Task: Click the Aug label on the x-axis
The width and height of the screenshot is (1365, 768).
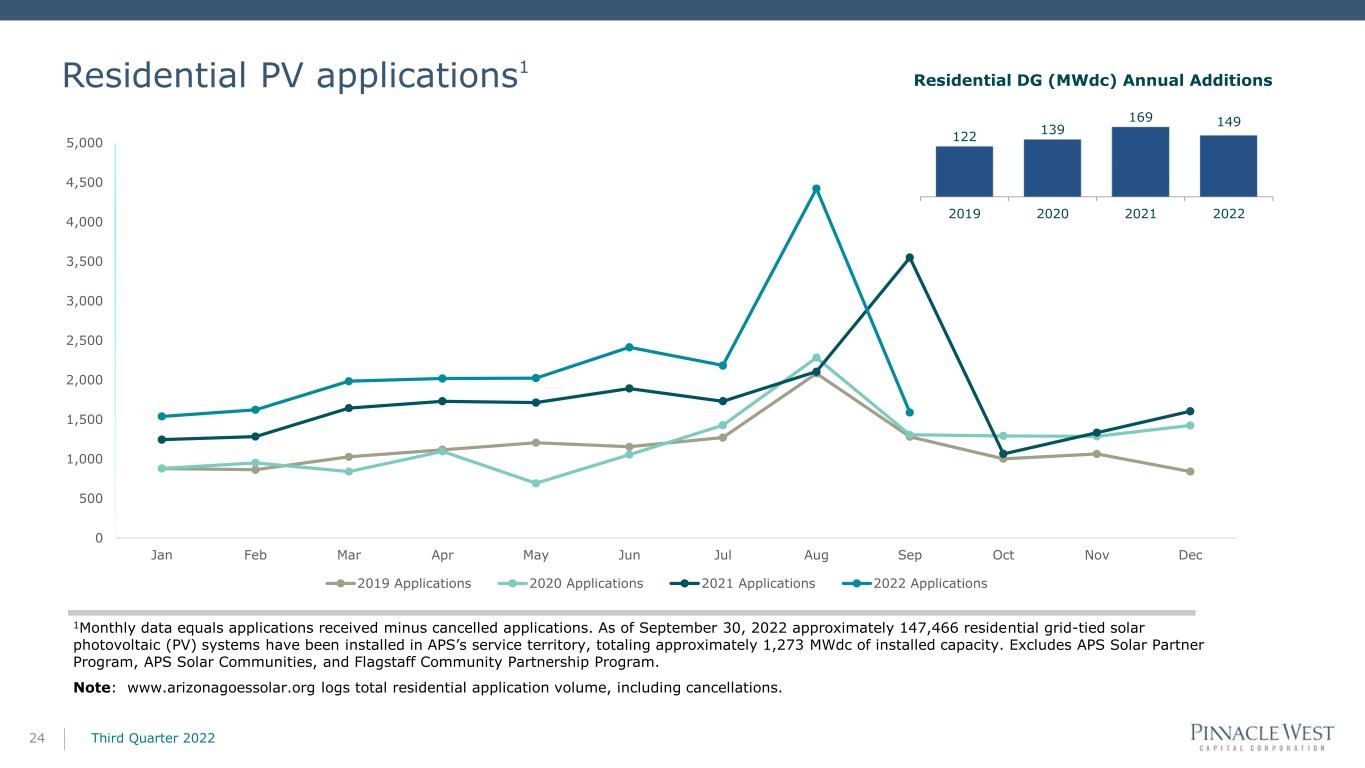Action: point(816,555)
